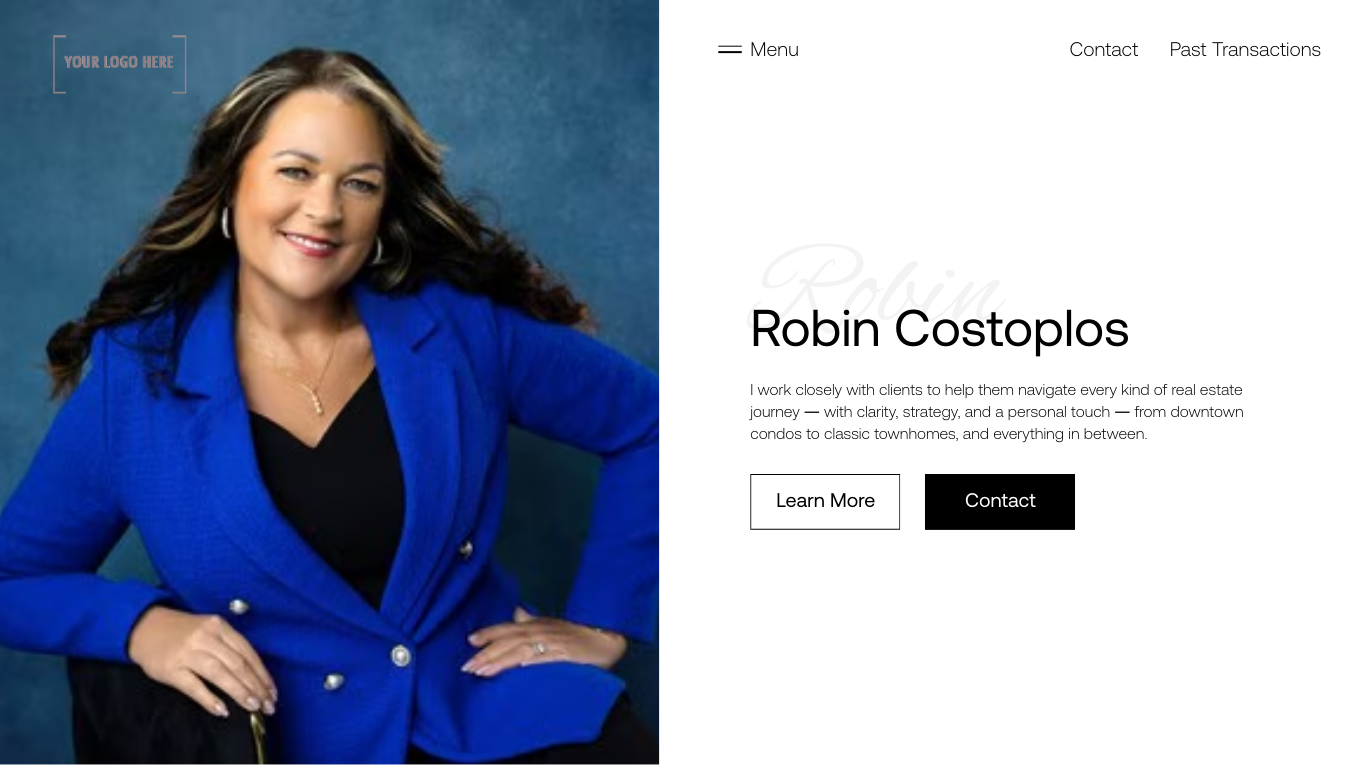
Task: Click the black top under the blazer
Action: [330, 480]
